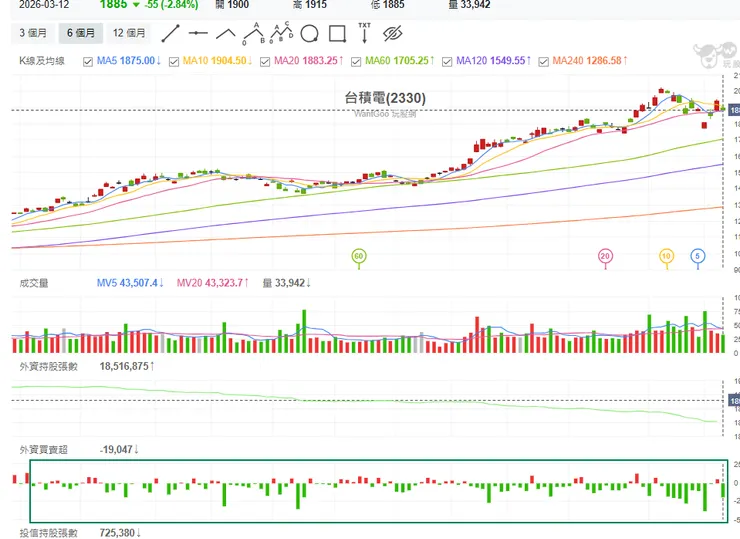Click the blue 5-day marker on chart
Viewport: 740px width, 539px height.
pyautogui.click(x=698, y=256)
